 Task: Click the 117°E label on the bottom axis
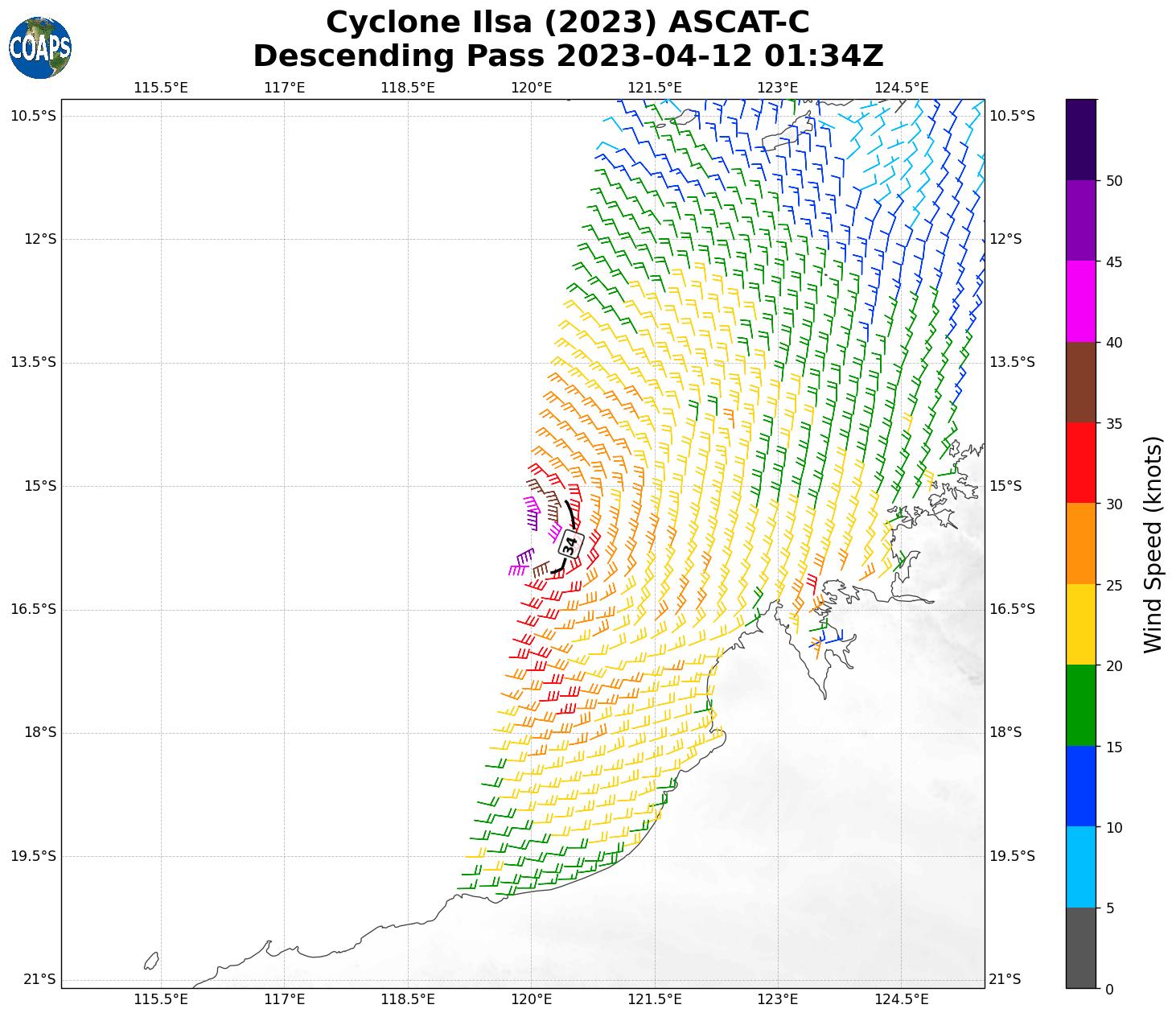point(284,999)
